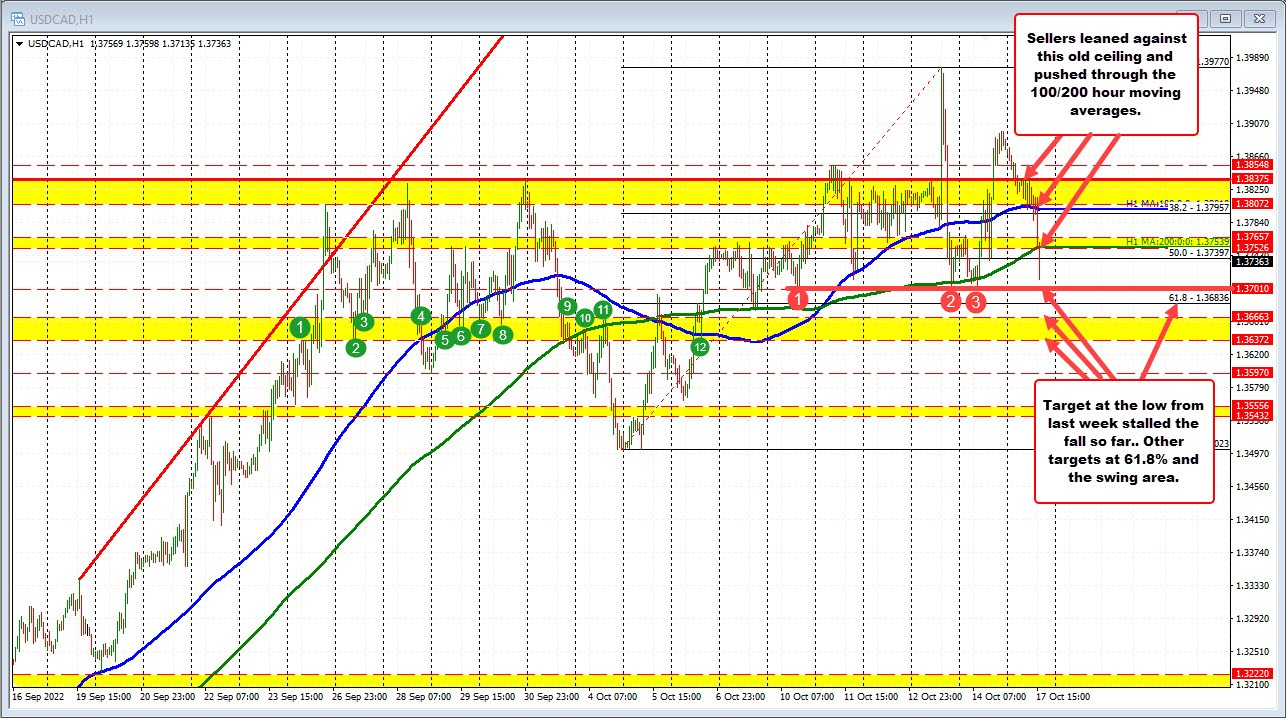The height and width of the screenshot is (718, 1286).
Task: Click the 1.34560 price axis label
Action: pyautogui.click(x=1253, y=487)
